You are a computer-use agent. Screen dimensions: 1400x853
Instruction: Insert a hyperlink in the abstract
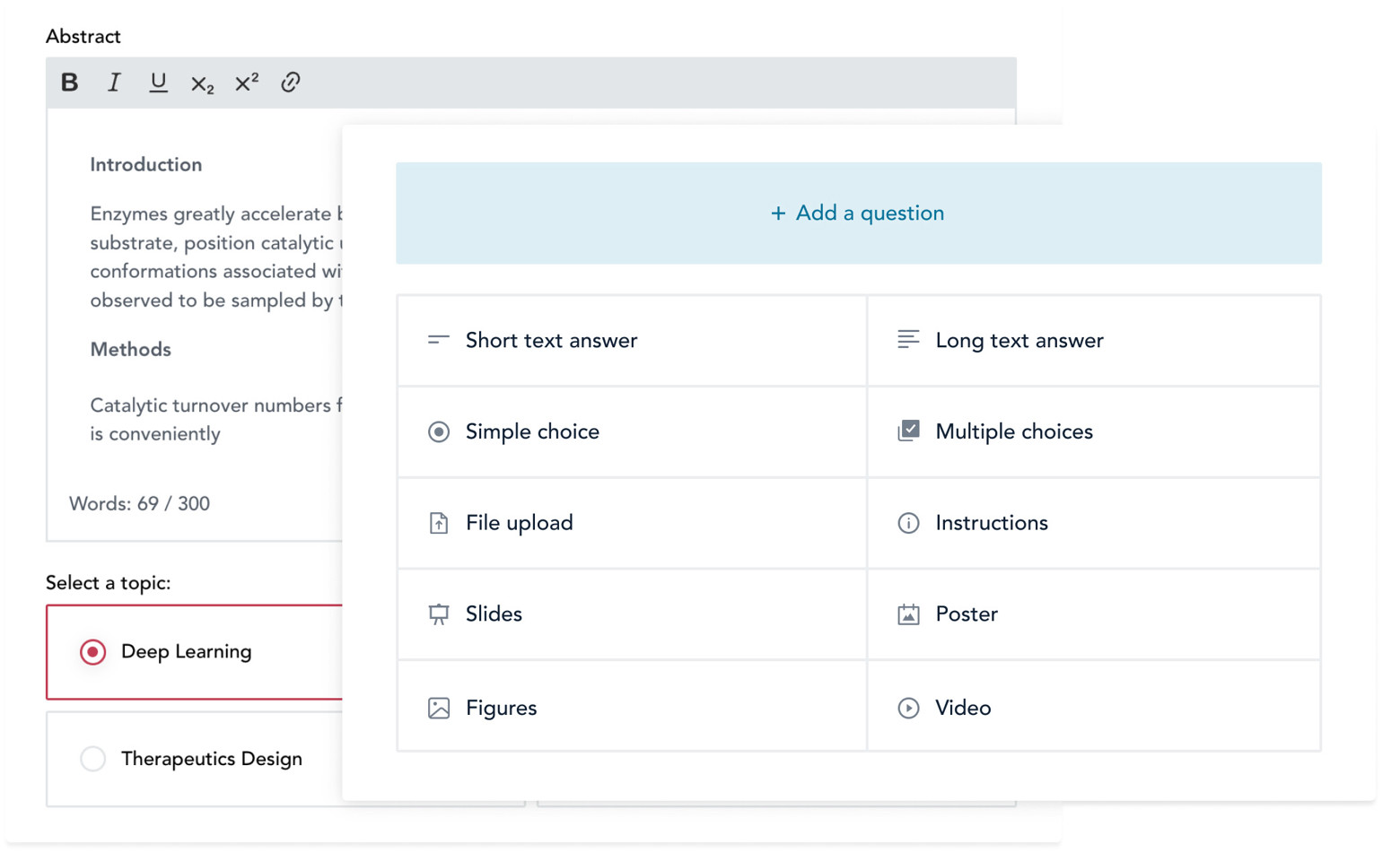(290, 83)
